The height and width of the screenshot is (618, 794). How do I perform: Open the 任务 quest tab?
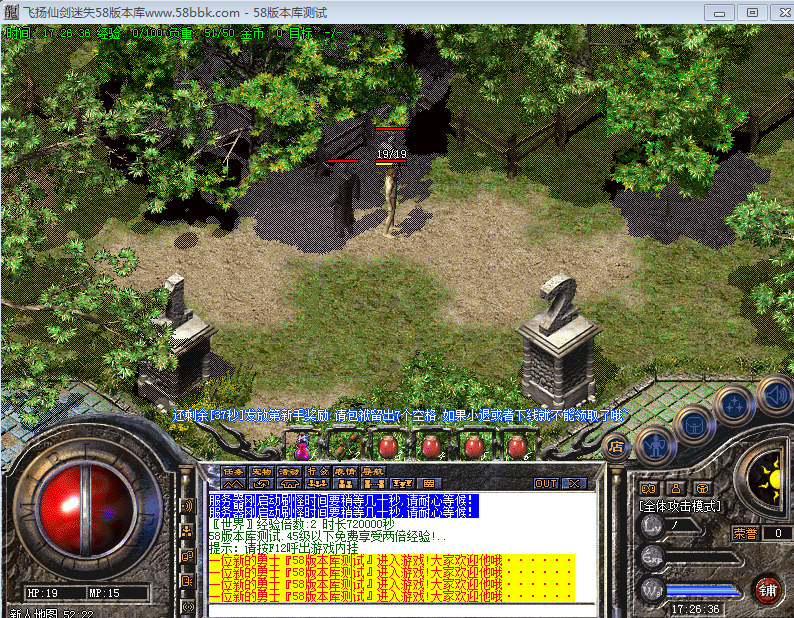coord(233,471)
